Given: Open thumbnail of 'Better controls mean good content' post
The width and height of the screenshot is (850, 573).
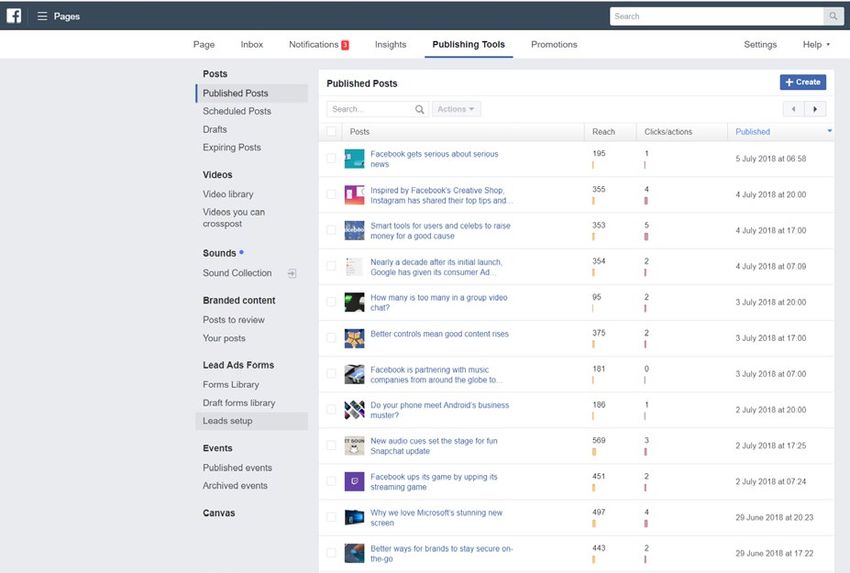Looking at the screenshot, I should [x=355, y=338].
